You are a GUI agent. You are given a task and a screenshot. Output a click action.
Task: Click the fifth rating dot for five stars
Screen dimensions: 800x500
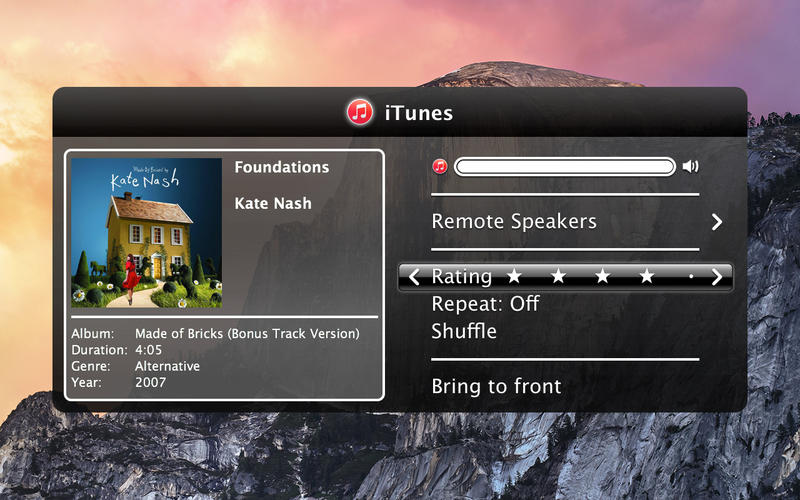point(691,277)
